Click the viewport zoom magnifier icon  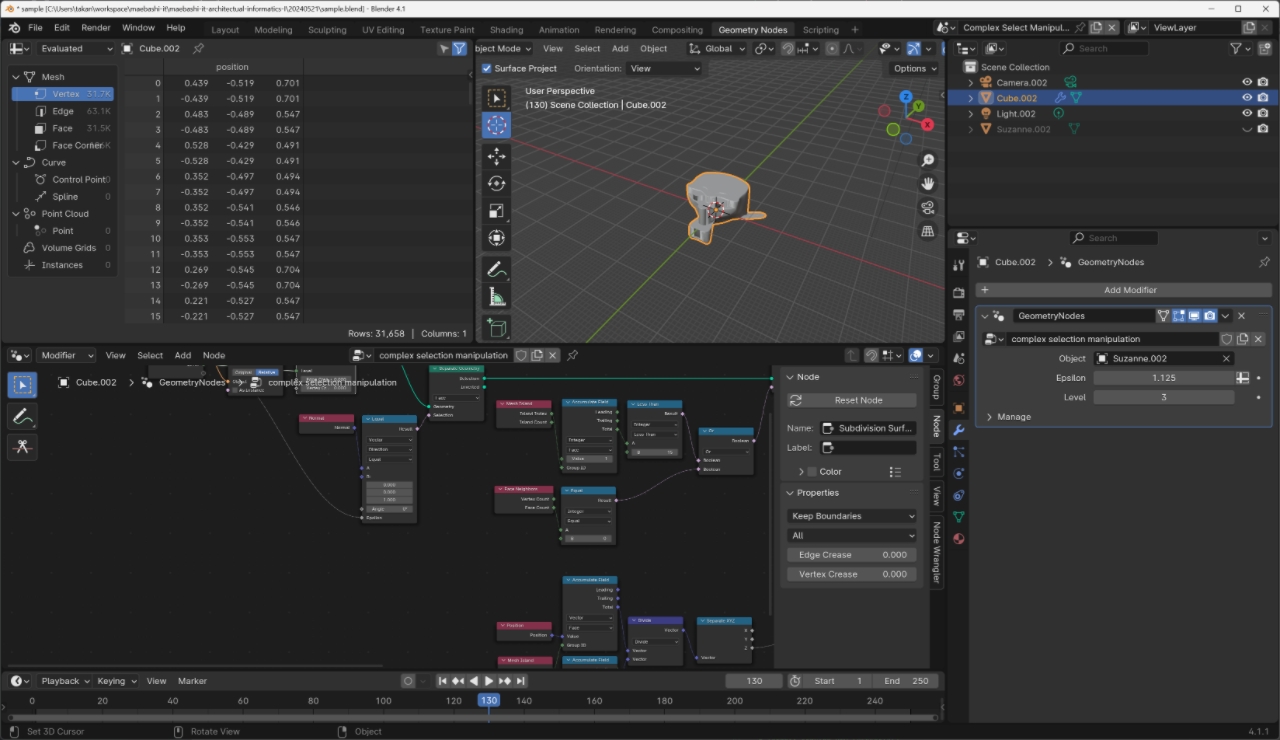coord(928,161)
